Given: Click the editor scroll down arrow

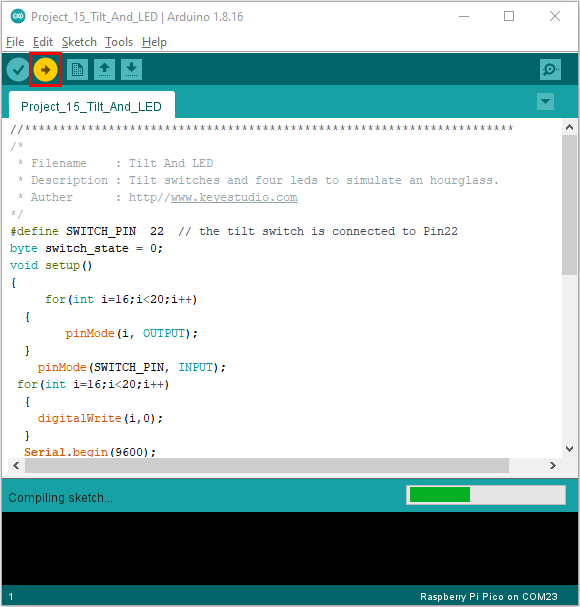Looking at the screenshot, I should 569,449.
